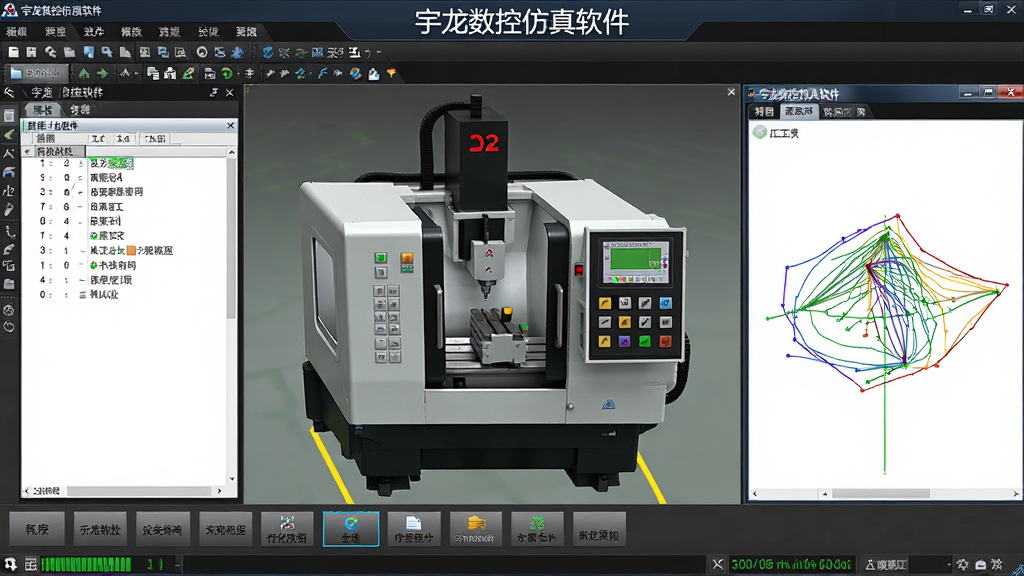
Task: Click the green left-arrow icon in left sidebar
Action: (9, 135)
